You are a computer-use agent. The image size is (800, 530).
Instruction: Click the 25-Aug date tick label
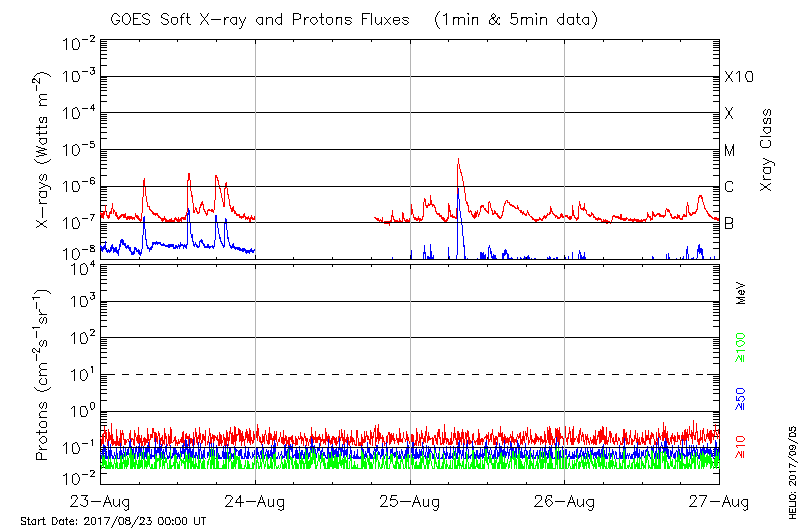[410, 502]
